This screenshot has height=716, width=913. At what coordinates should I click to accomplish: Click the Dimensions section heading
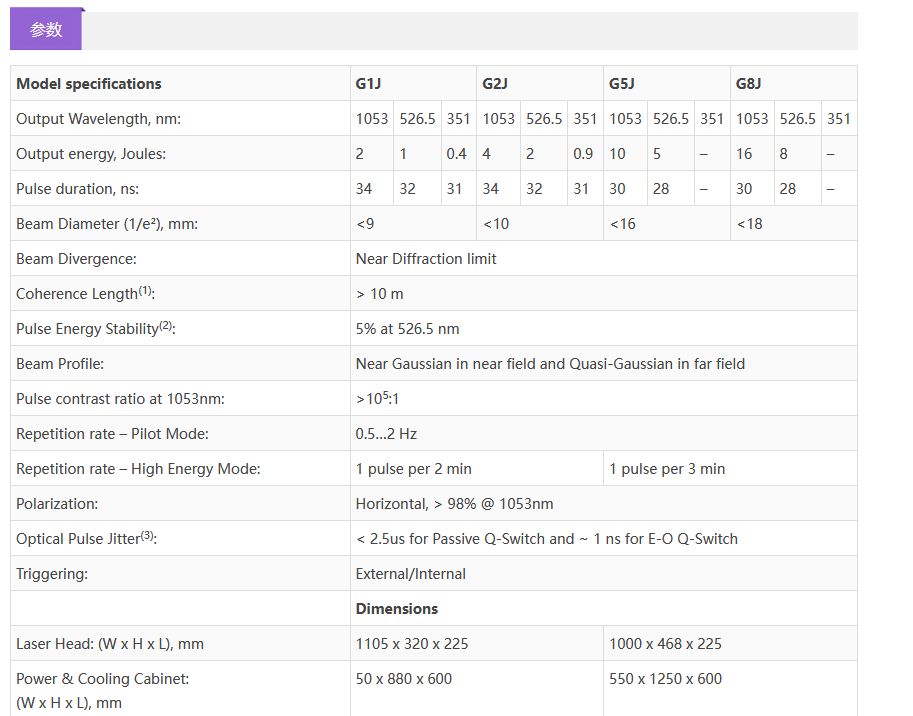(x=397, y=609)
